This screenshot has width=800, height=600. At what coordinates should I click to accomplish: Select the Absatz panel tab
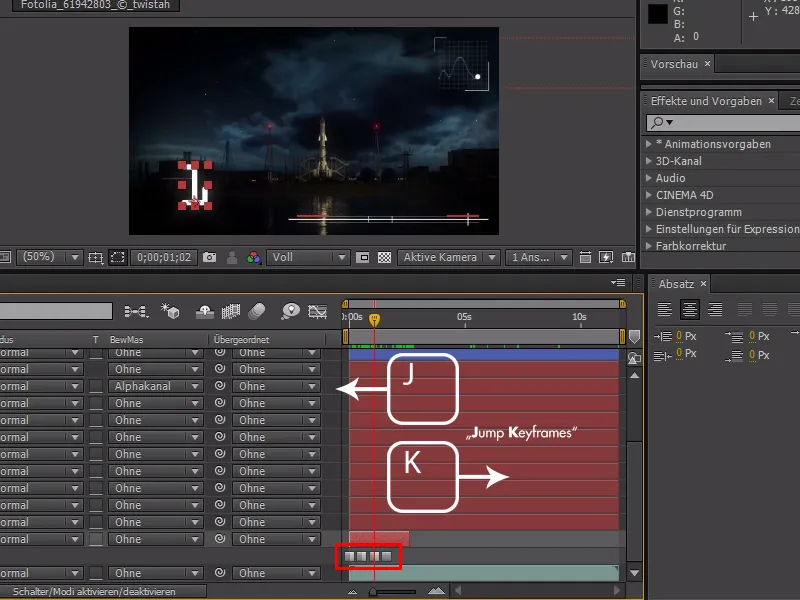(676, 284)
